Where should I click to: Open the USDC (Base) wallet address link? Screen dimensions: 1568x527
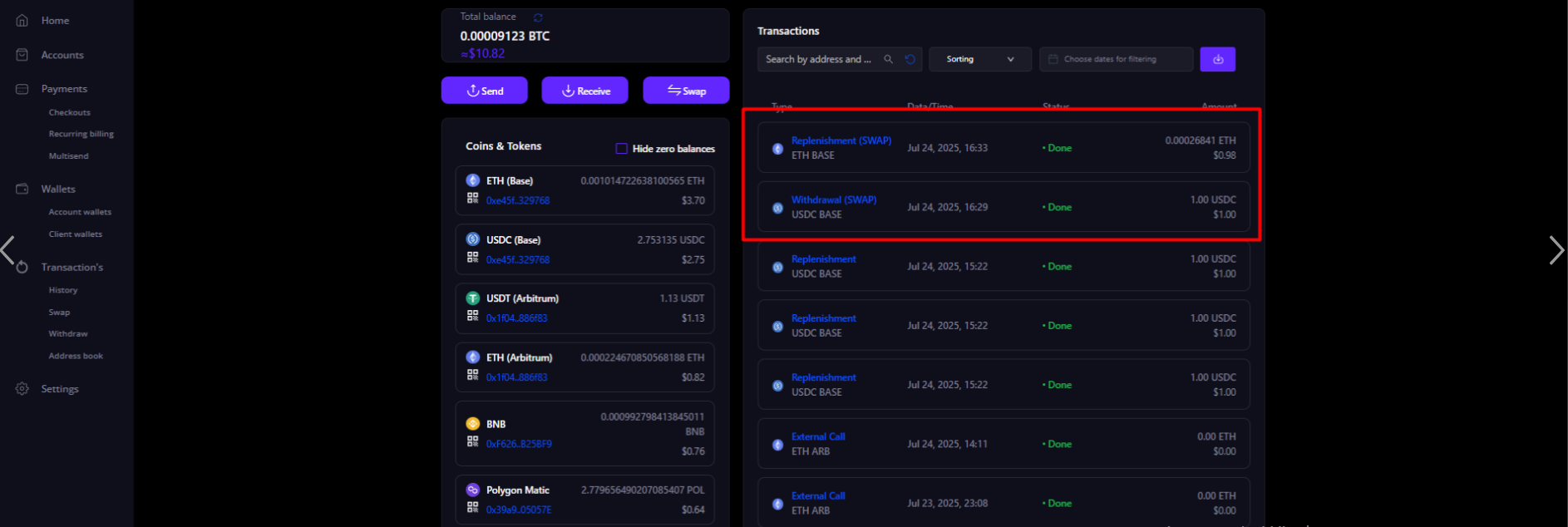coord(517,259)
